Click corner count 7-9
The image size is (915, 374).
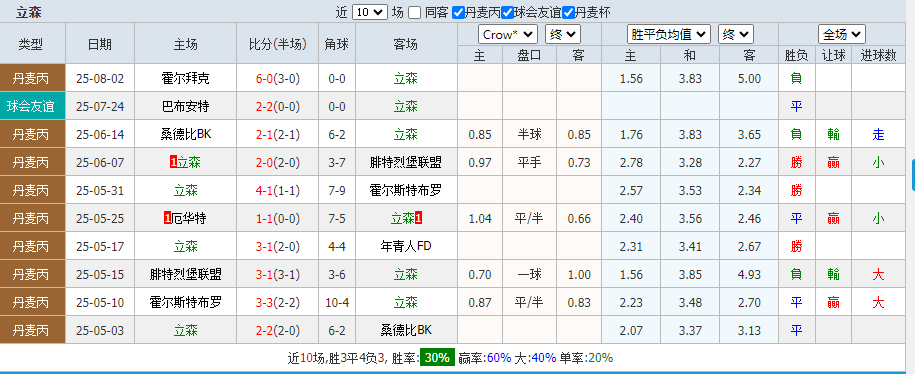(x=337, y=190)
